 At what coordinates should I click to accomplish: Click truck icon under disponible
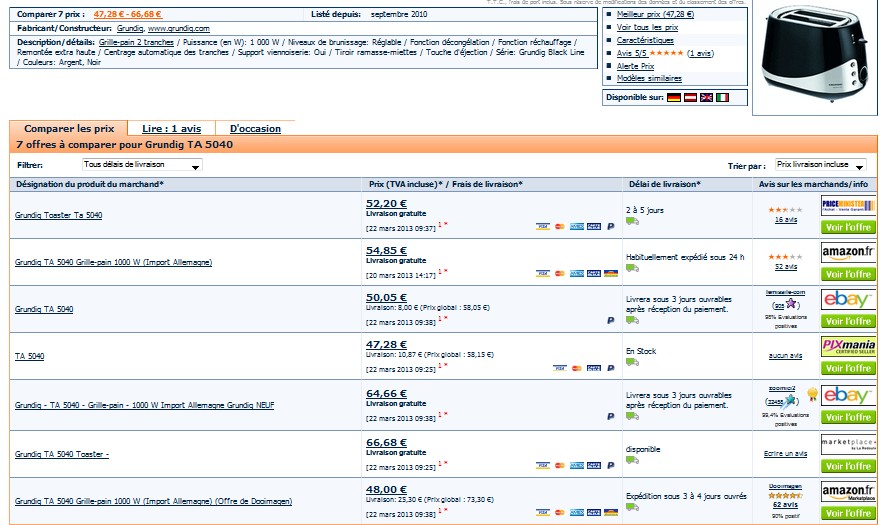(x=632, y=461)
